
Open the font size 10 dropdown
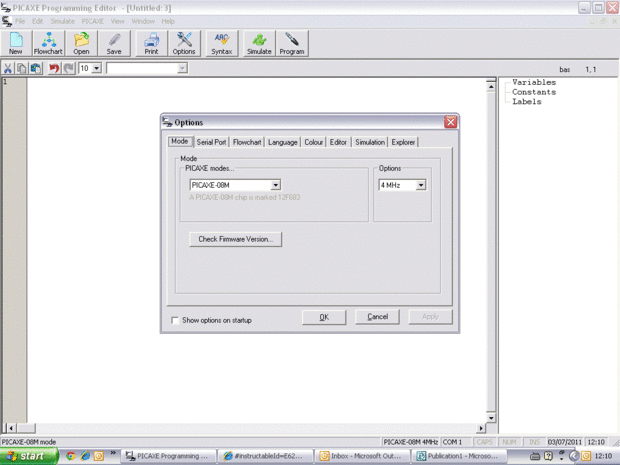96,68
